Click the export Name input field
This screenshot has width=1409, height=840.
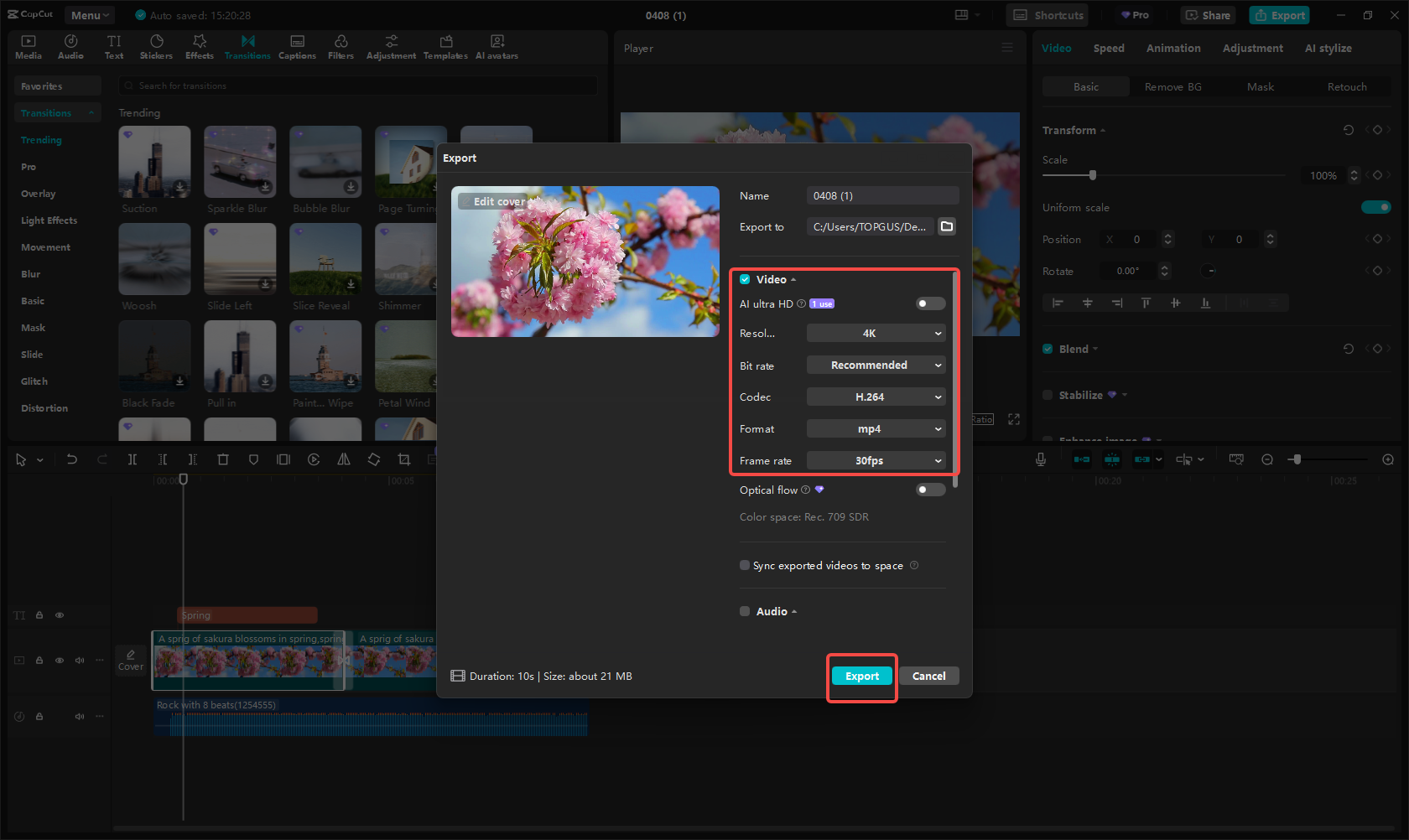point(882,195)
